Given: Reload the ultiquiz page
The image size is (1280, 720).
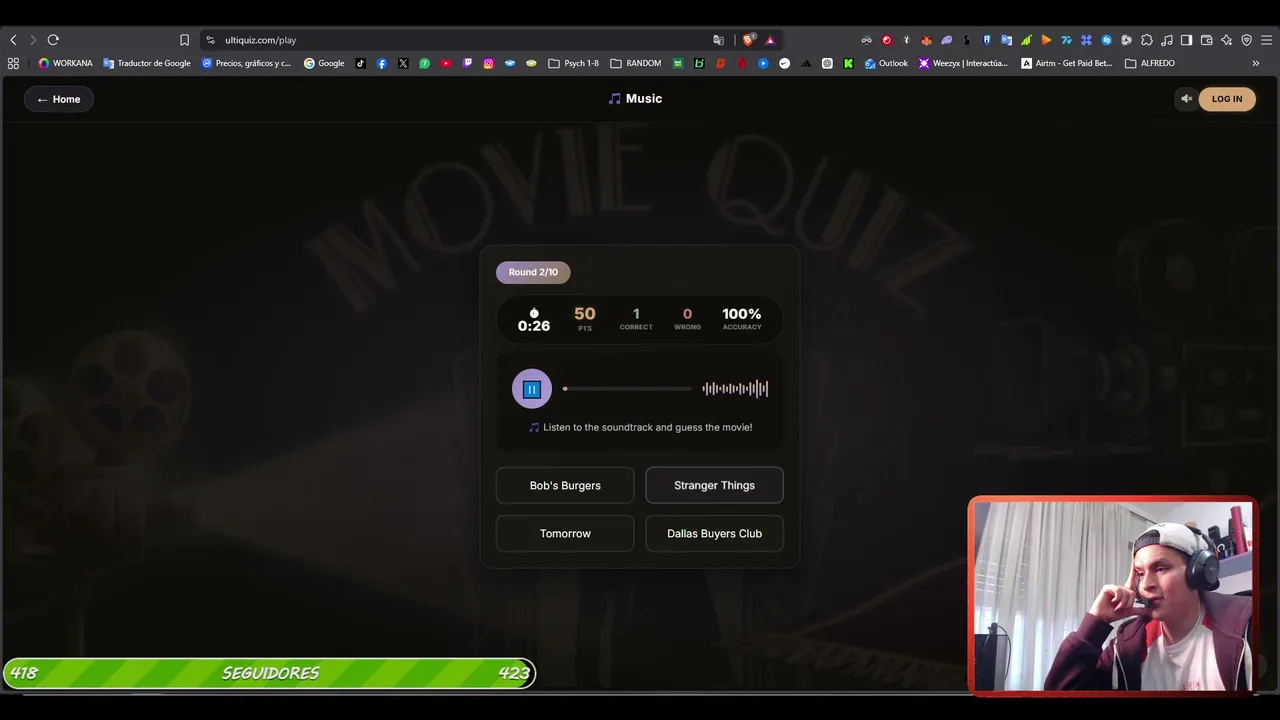Looking at the screenshot, I should pyautogui.click(x=53, y=40).
